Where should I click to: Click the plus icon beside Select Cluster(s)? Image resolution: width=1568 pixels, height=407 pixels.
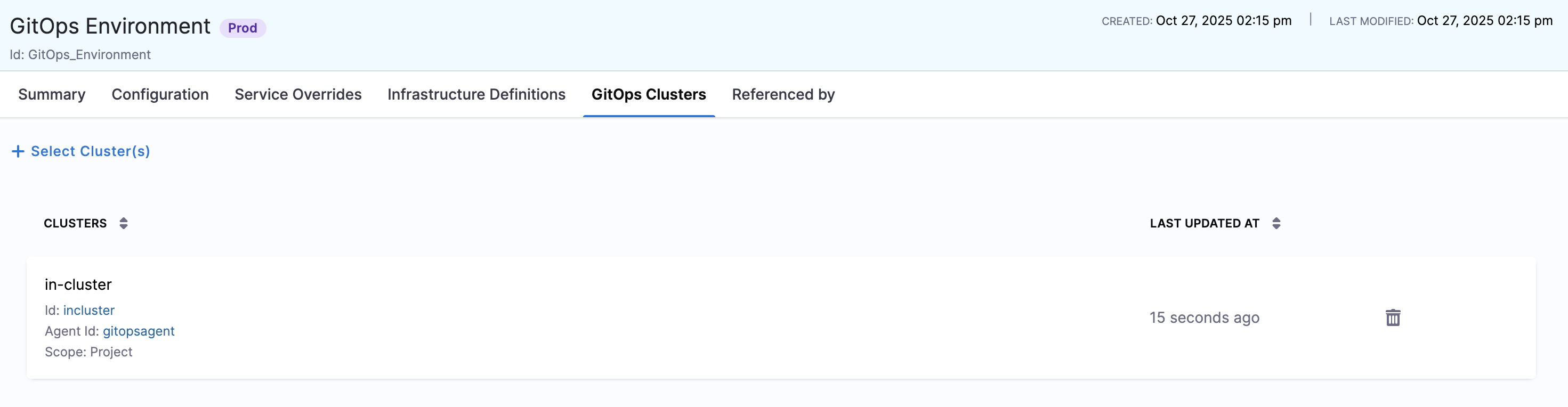click(18, 151)
